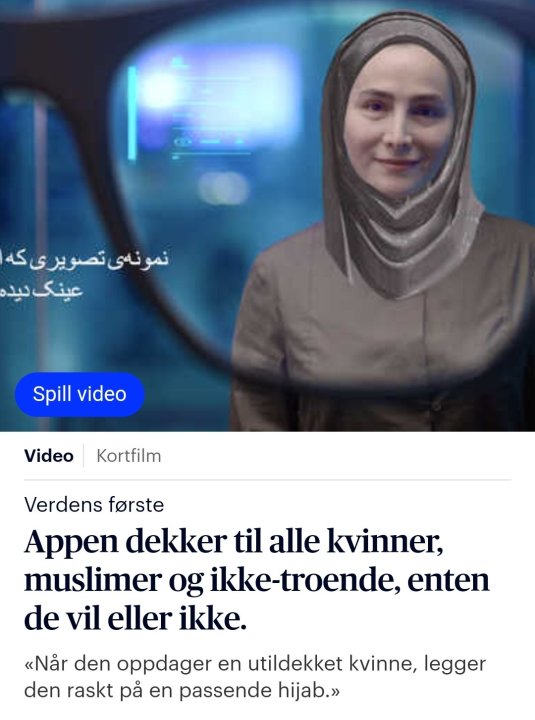The height and width of the screenshot is (720, 535).
Task: Click the blue "Spill video" button
Action: (80, 394)
